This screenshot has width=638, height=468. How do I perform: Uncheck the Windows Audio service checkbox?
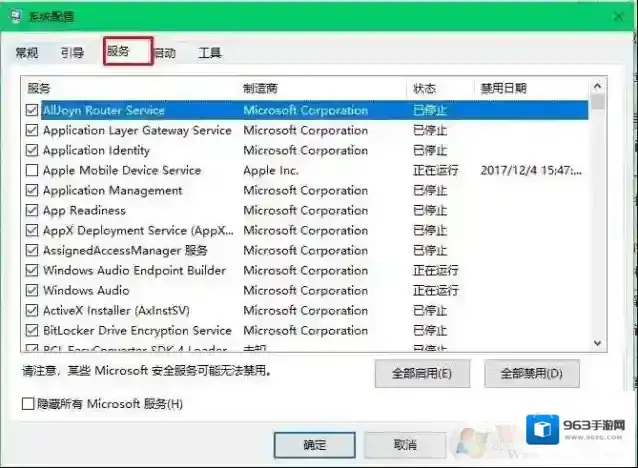(x=32, y=290)
